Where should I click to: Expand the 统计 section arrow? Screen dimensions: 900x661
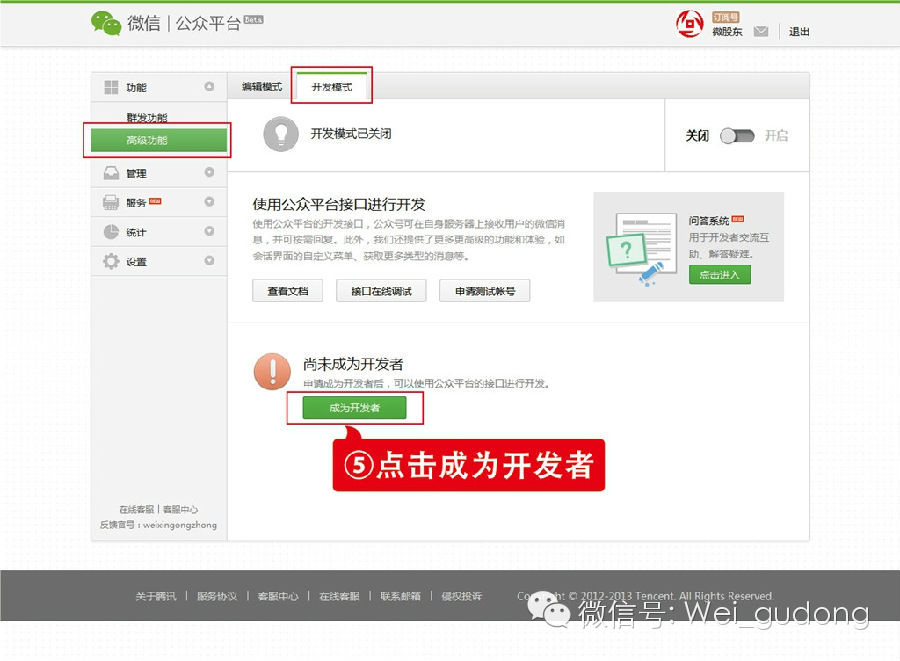point(209,231)
